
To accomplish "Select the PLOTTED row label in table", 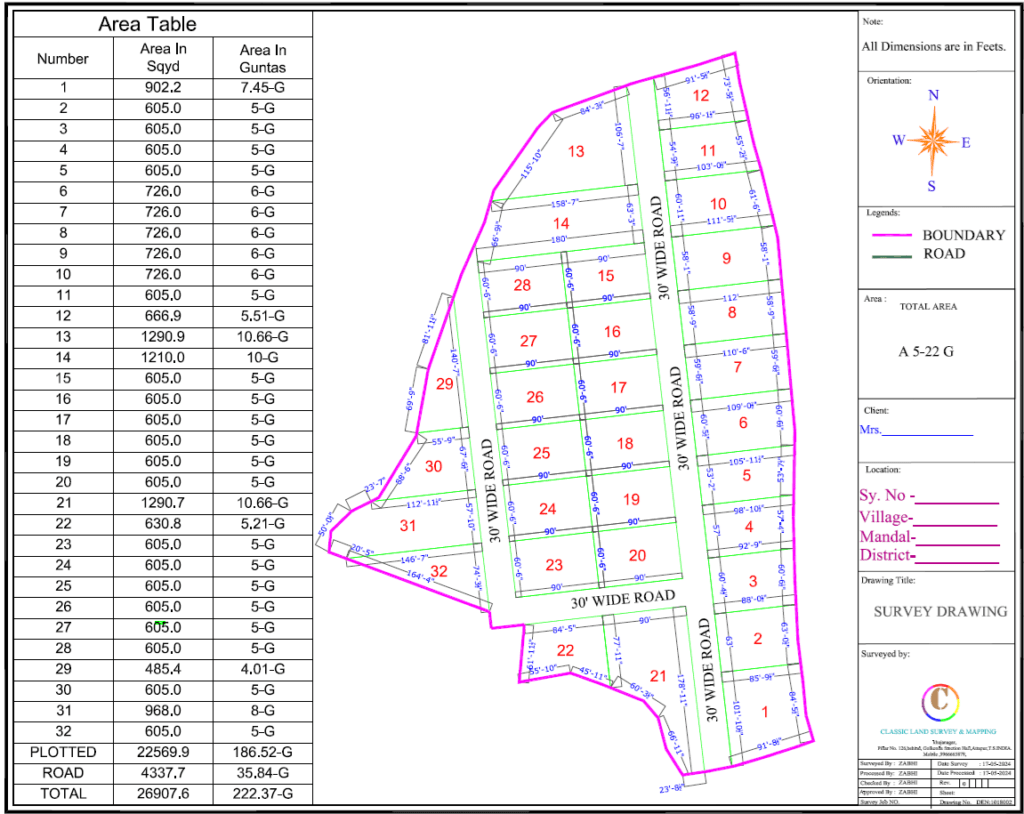I will pos(63,752).
